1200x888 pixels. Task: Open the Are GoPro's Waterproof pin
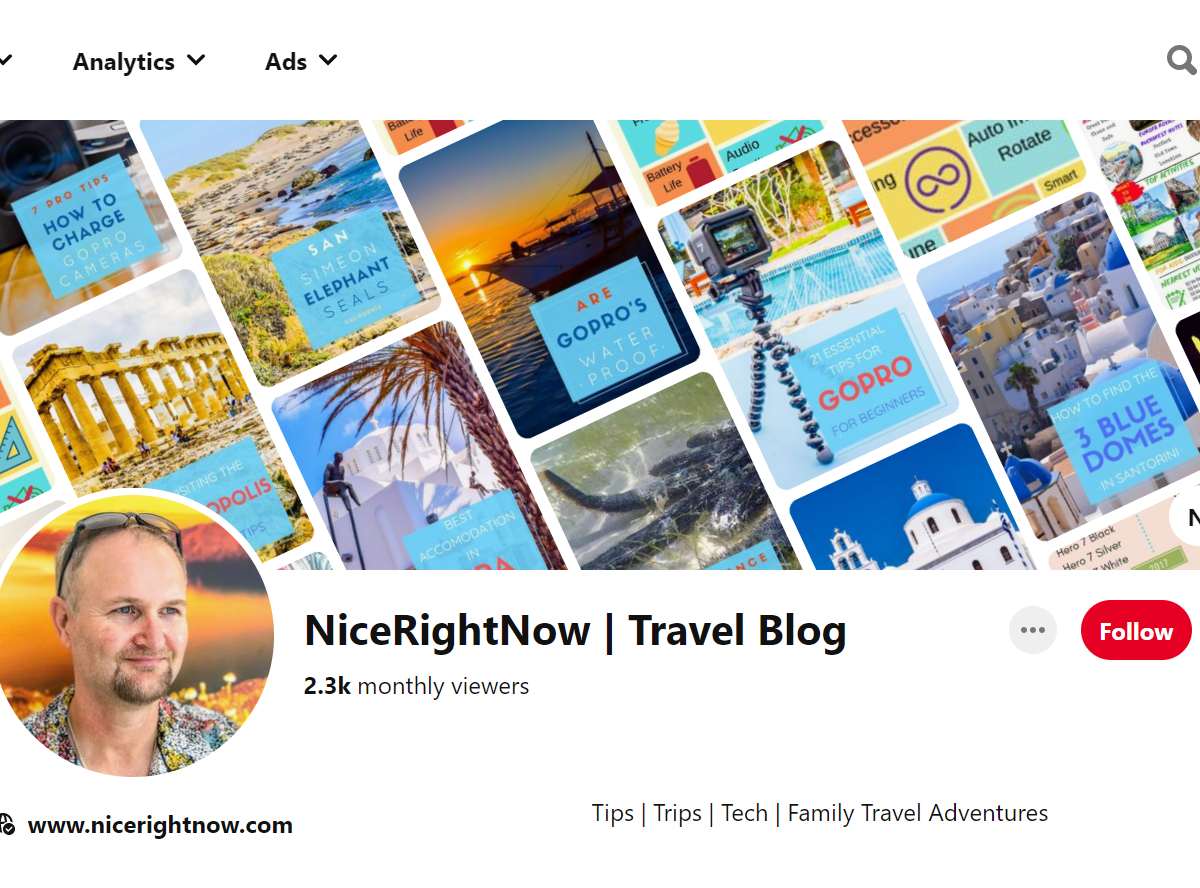(x=550, y=280)
